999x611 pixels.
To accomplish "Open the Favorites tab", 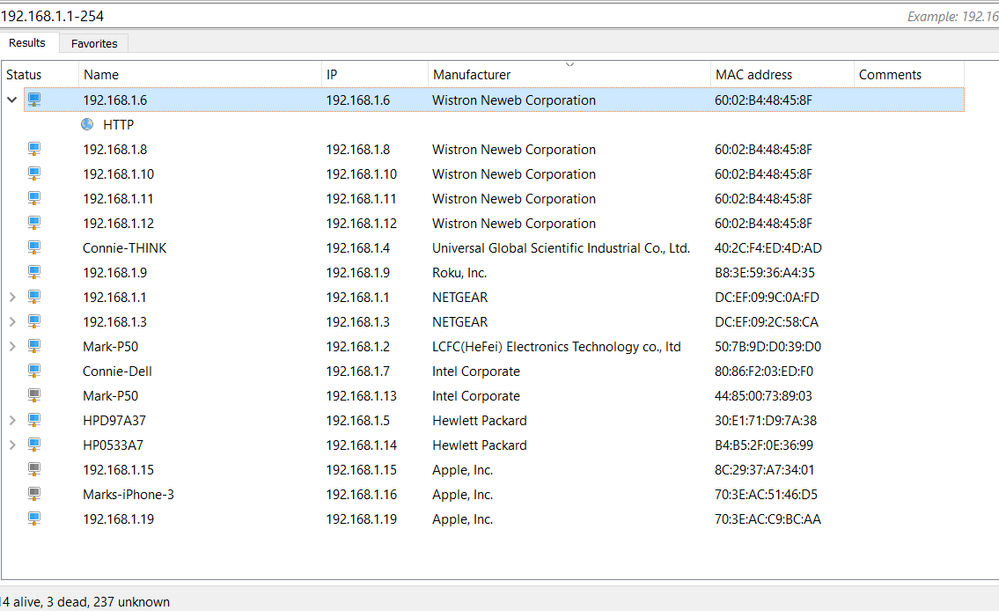I will 94,43.
